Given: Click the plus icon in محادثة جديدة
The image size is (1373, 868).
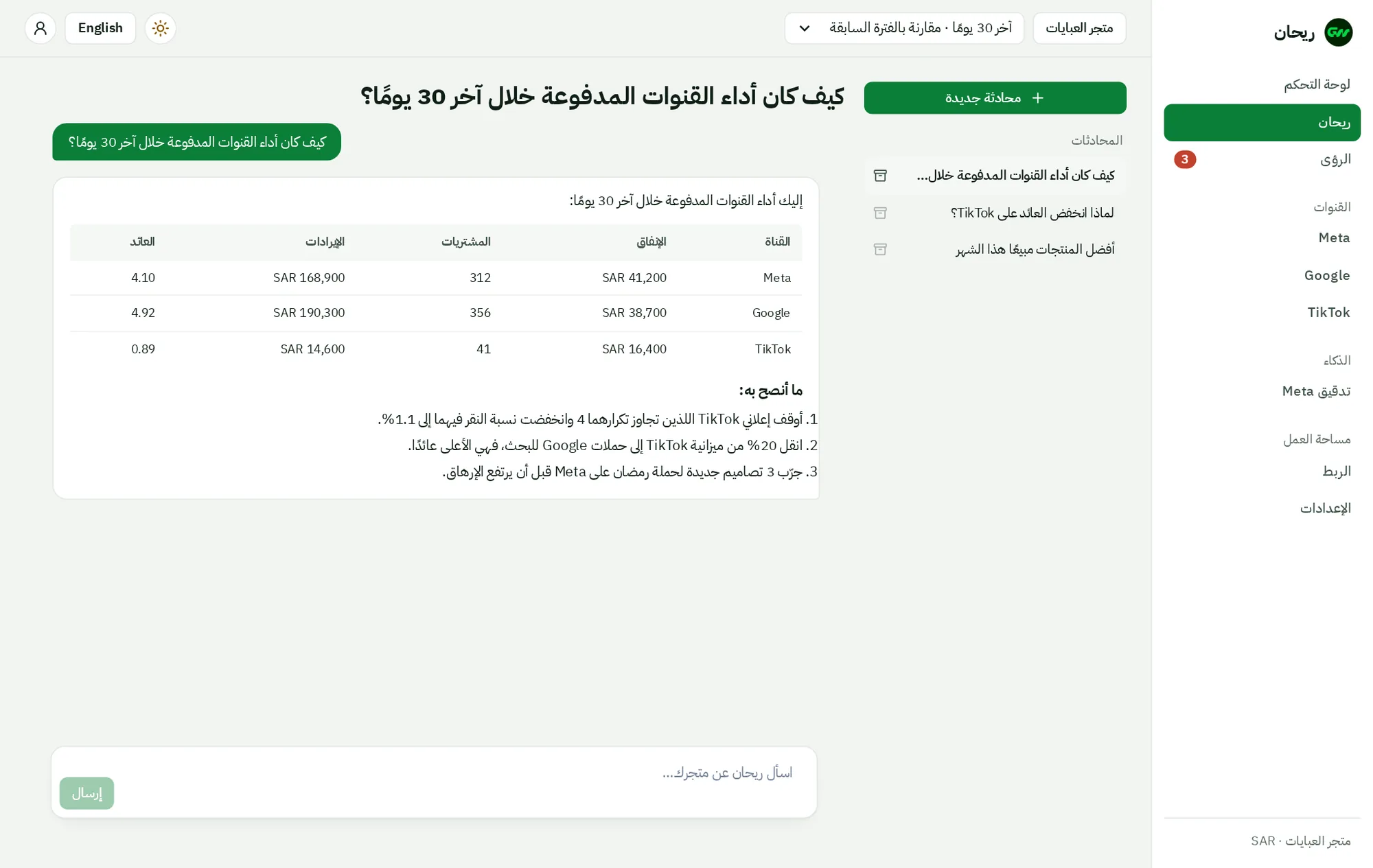Looking at the screenshot, I should tap(1037, 98).
